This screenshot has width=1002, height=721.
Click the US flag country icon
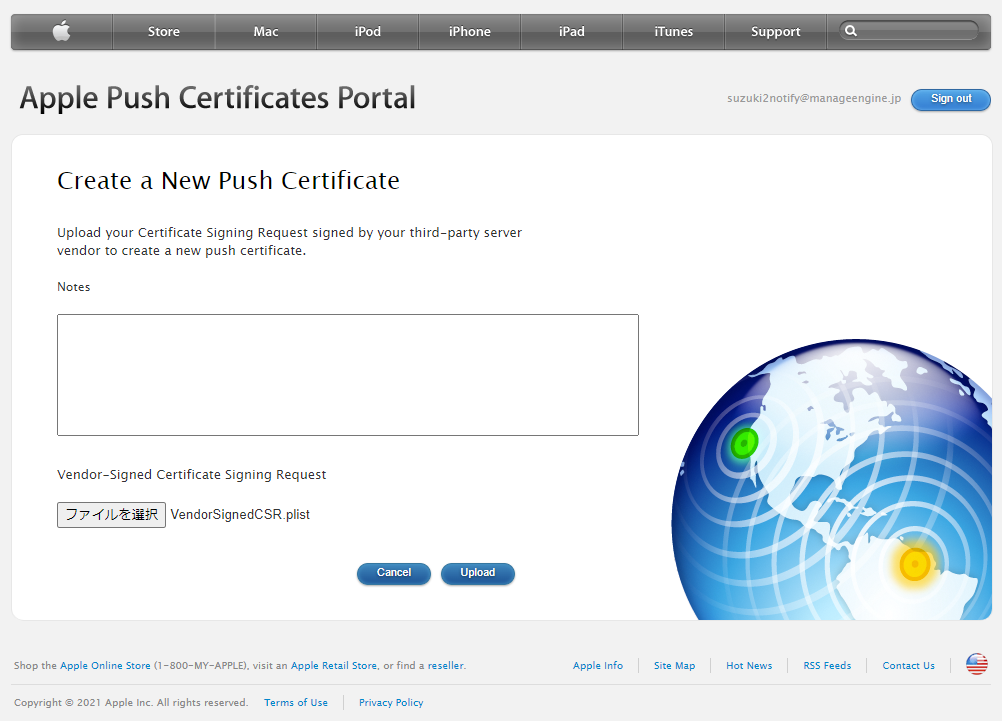point(976,665)
